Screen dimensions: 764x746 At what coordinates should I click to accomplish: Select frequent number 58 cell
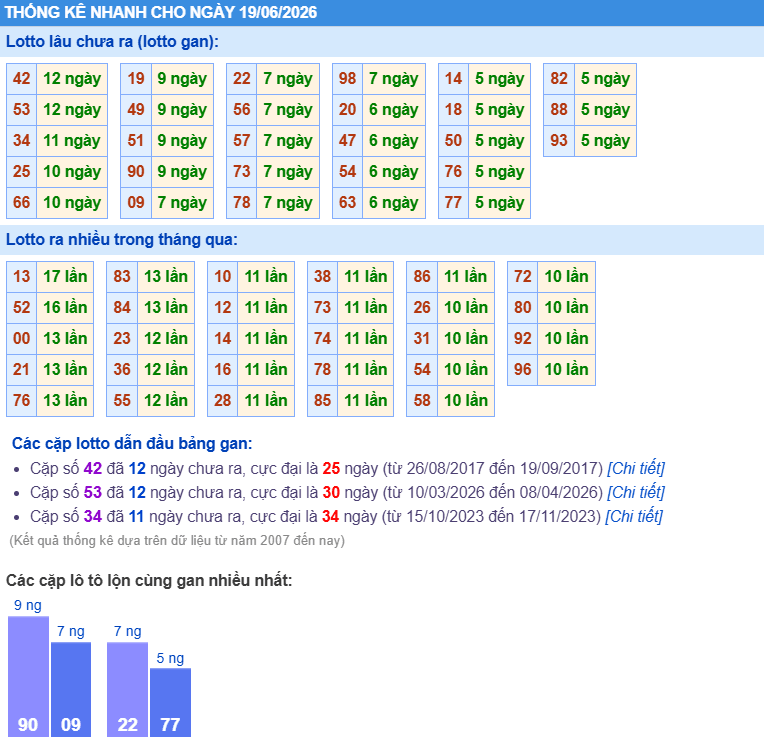(422, 401)
